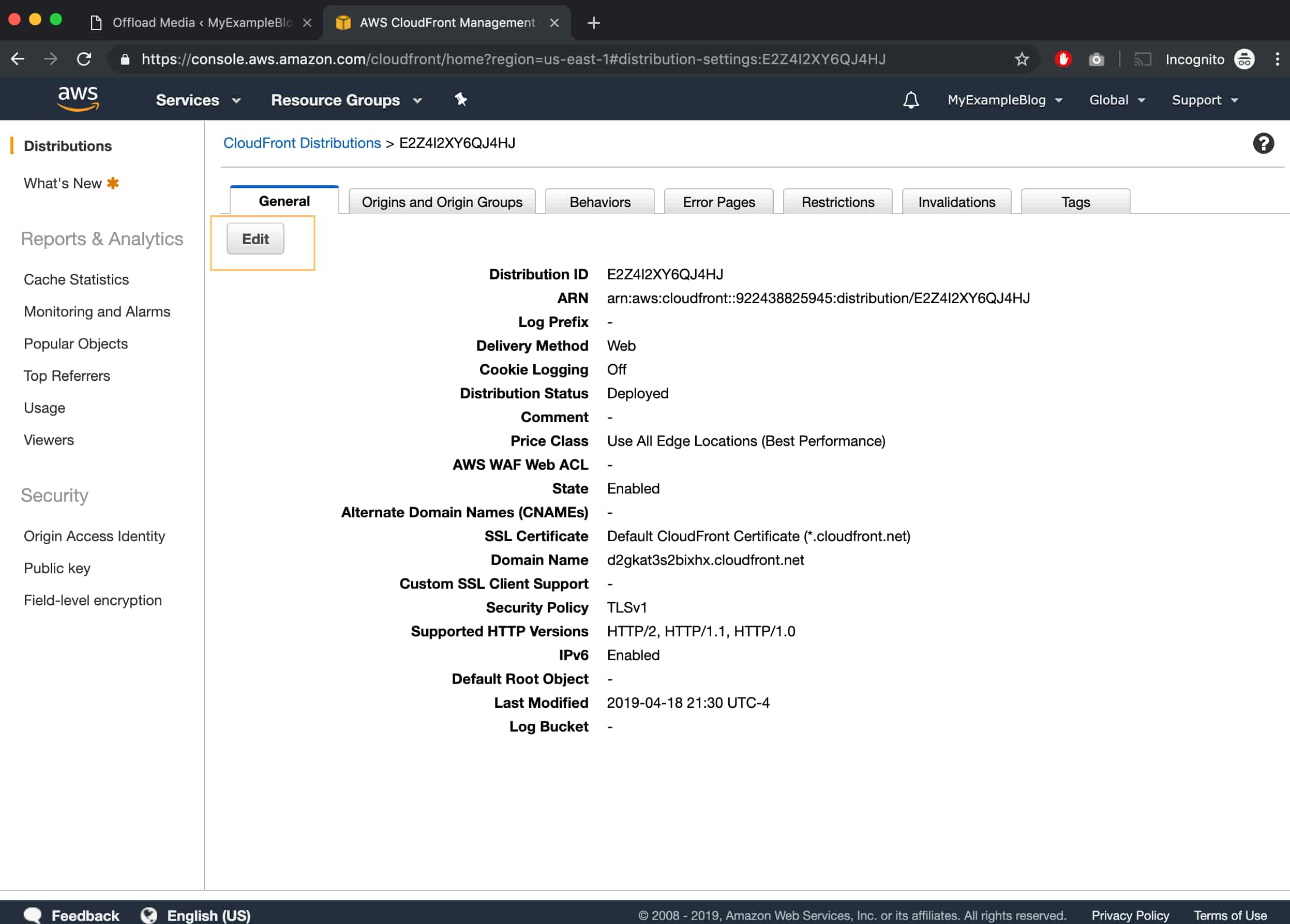Select the Behaviors tab
Viewport: 1290px width, 924px height.
pyautogui.click(x=600, y=201)
